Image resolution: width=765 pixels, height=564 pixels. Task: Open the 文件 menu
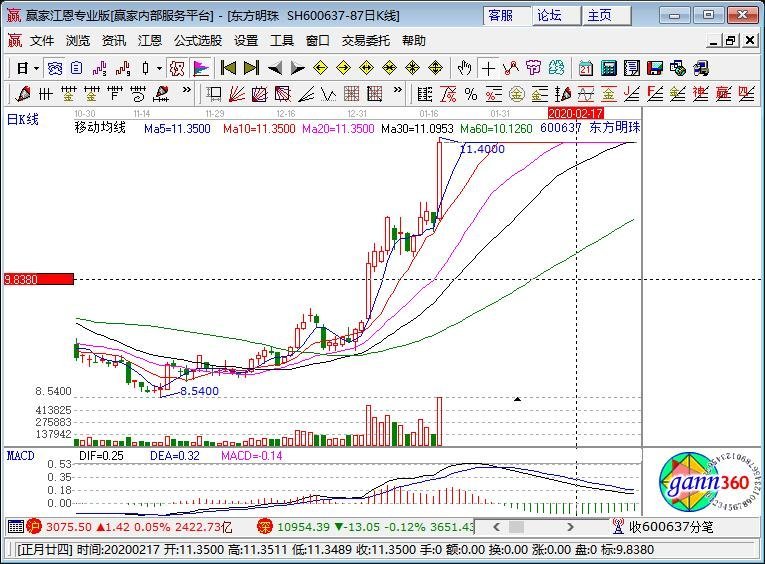41,40
